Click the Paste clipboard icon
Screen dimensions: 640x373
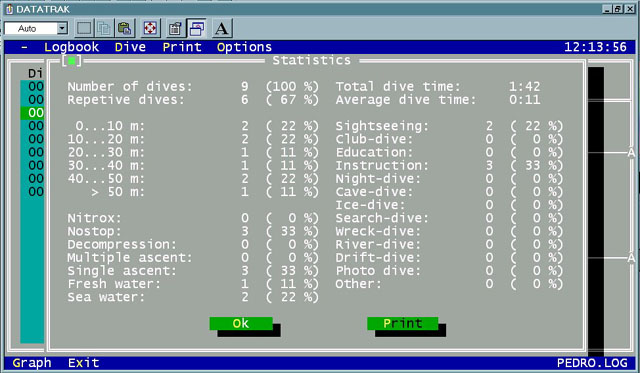[x=124, y=28]
